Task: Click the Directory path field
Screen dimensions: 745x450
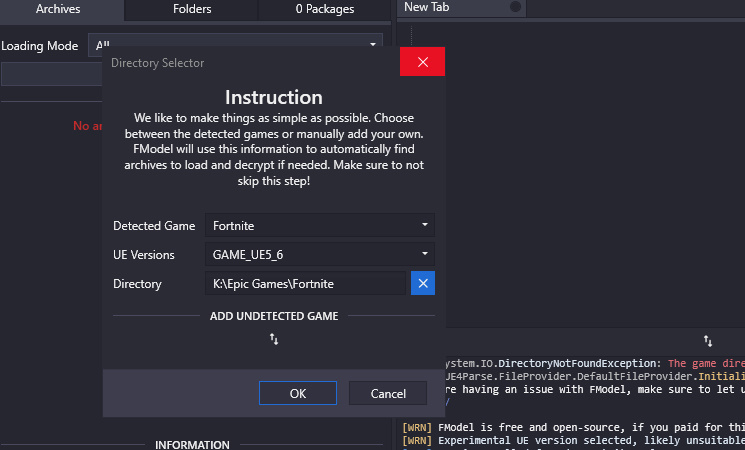Action: pos(306,283)
